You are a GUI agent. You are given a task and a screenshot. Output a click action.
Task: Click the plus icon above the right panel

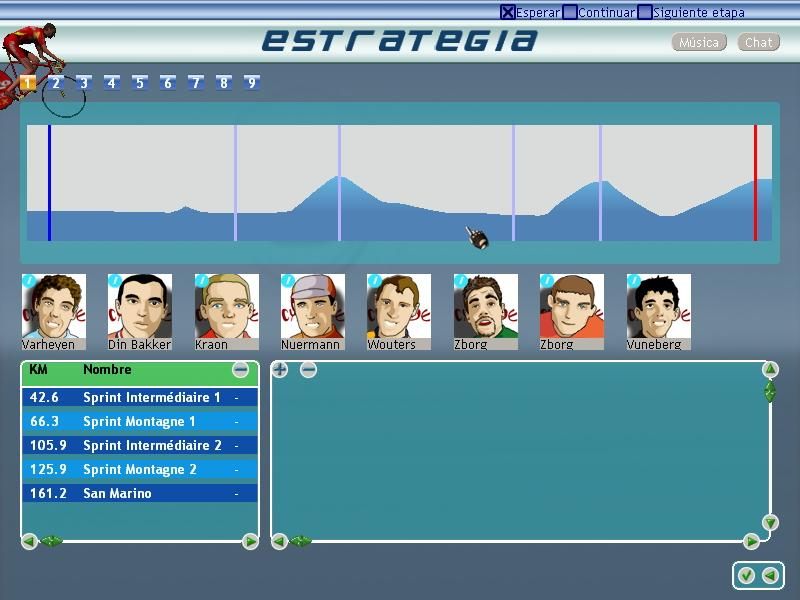pyautogui.click(x=280, y=370)
